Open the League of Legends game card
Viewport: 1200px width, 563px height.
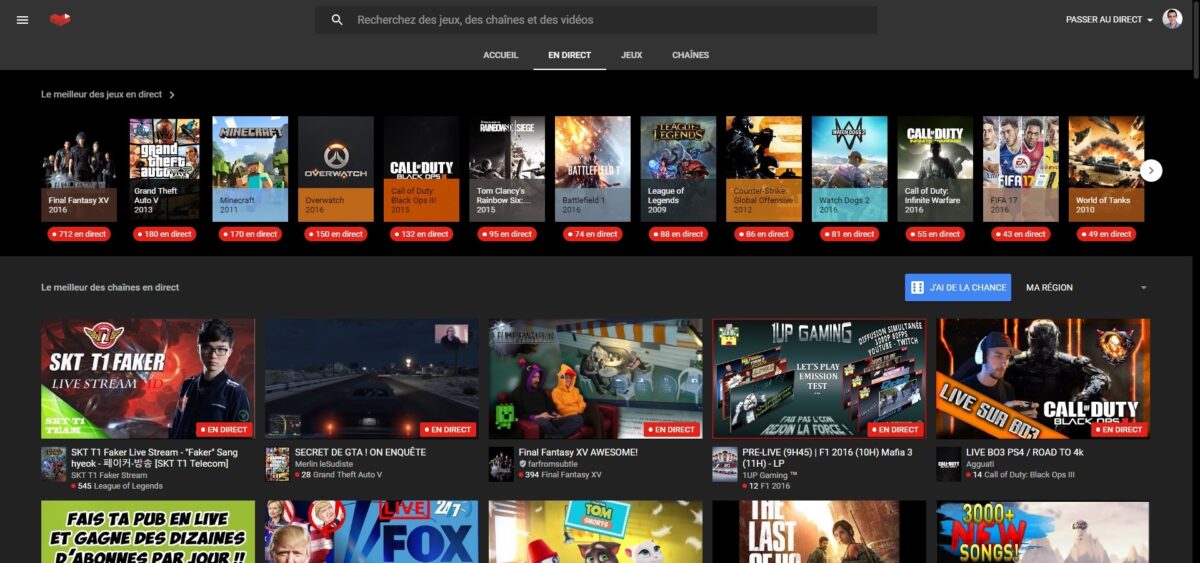679,169
